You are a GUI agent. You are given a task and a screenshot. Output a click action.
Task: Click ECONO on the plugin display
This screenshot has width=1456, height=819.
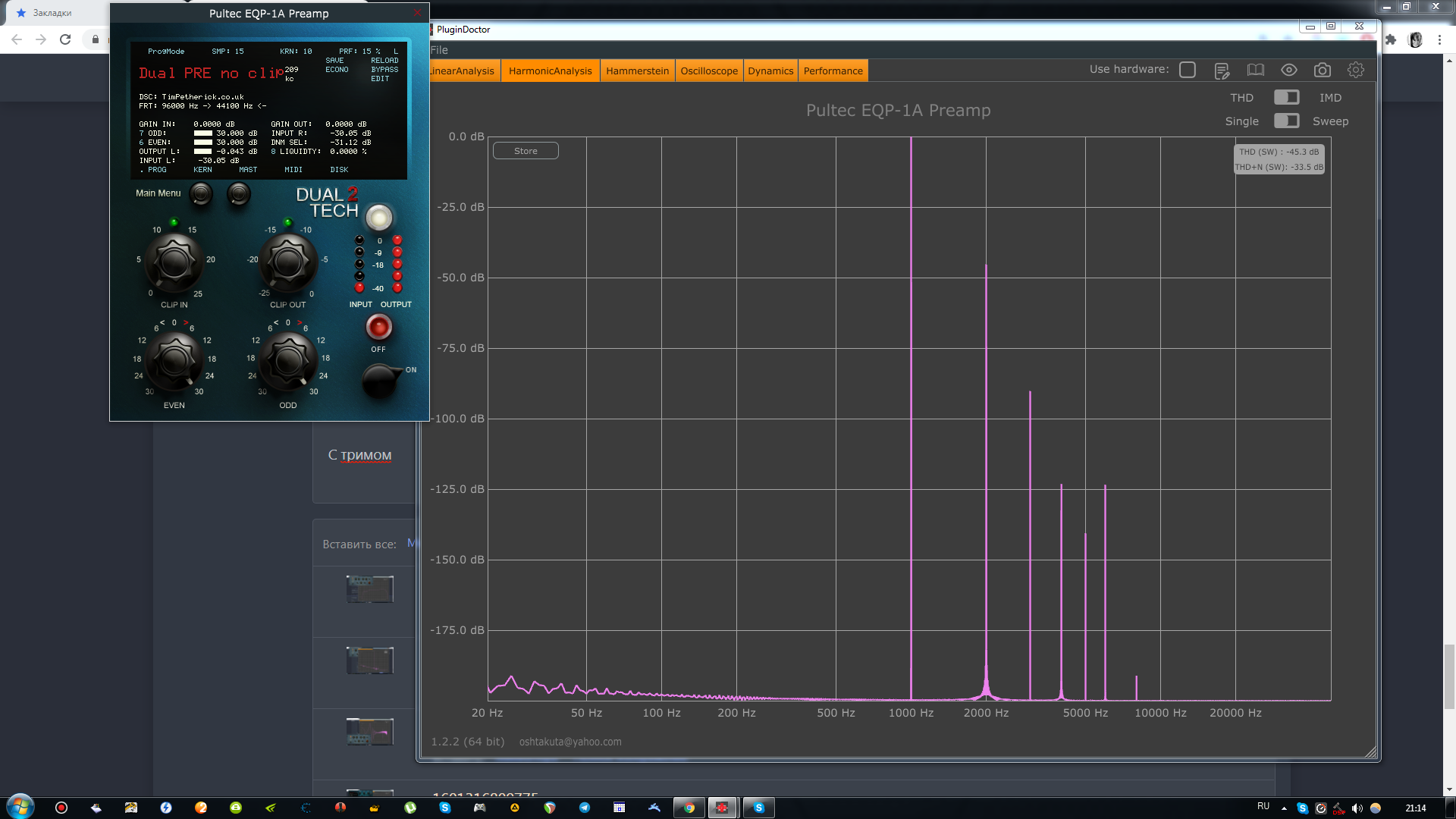point(337,70)
